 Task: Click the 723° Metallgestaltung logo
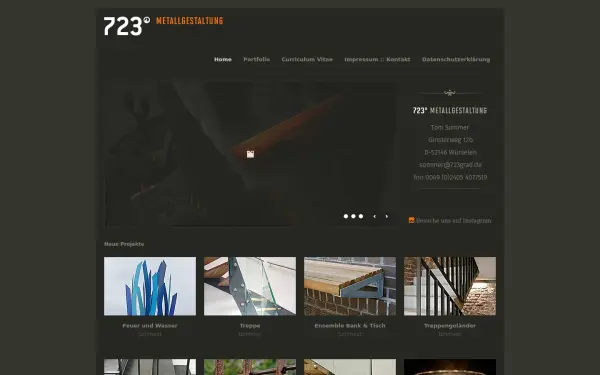coord(163,26)
